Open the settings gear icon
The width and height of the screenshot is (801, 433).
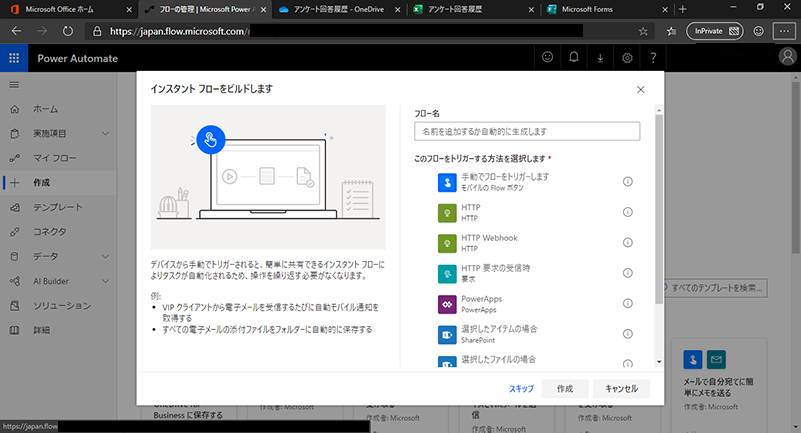click(x=627, y=58)
